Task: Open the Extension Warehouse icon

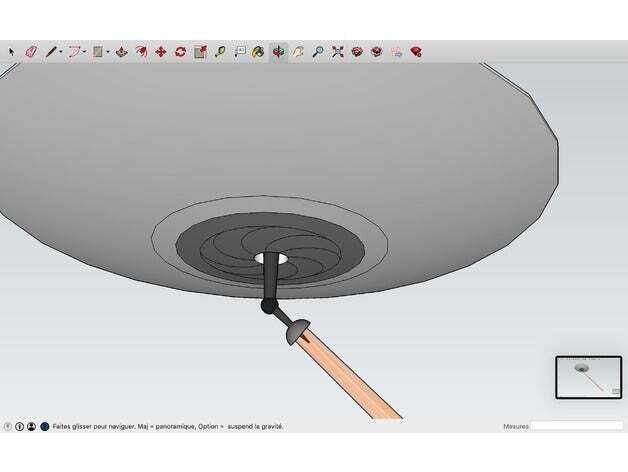Action: pos(376,52)
